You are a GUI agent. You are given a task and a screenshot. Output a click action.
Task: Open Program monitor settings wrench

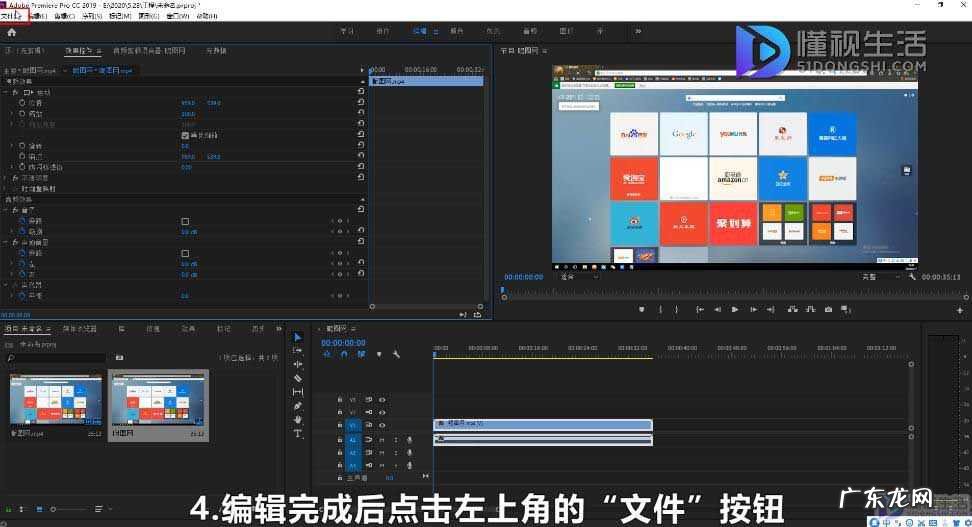(x=912, y=277)
